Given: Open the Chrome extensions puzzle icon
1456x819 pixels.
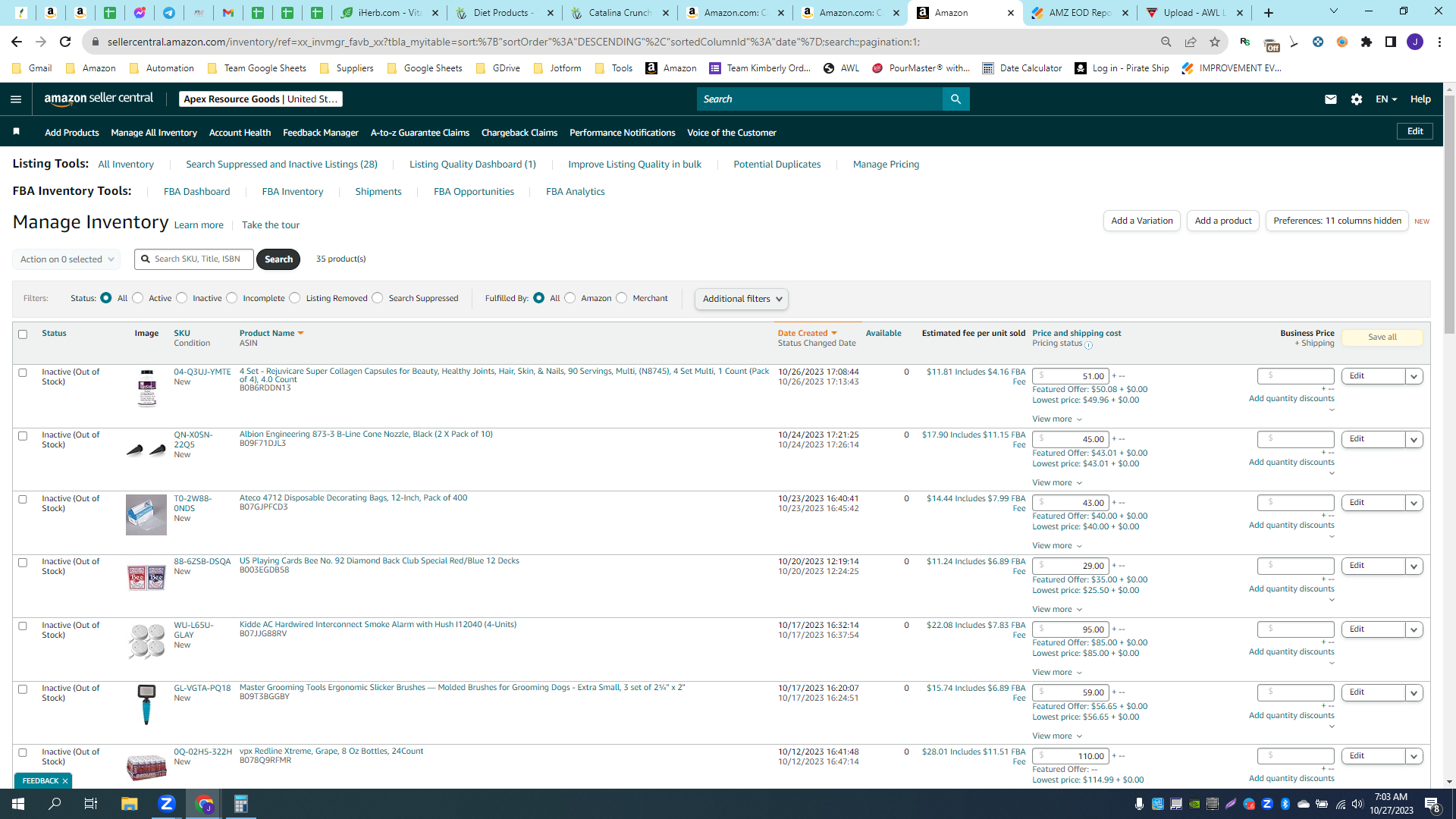Looking at the screenshot, I should point(1367,42).
